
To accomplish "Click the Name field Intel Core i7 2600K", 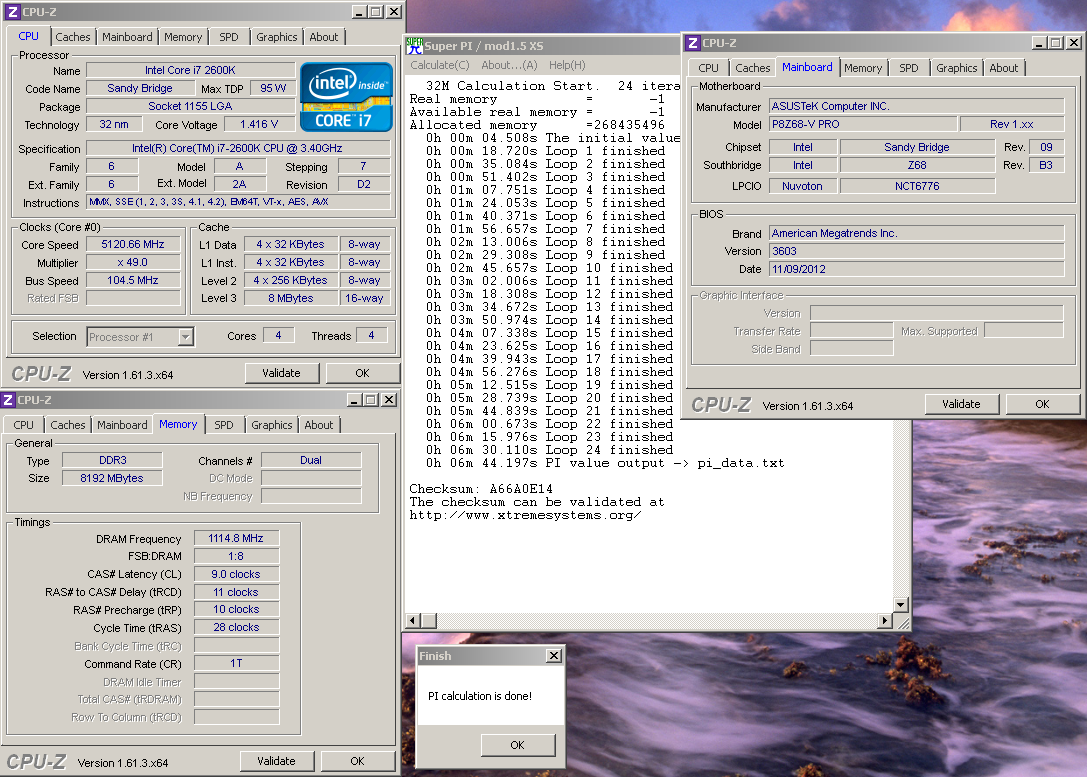I will tap(190, 71).
